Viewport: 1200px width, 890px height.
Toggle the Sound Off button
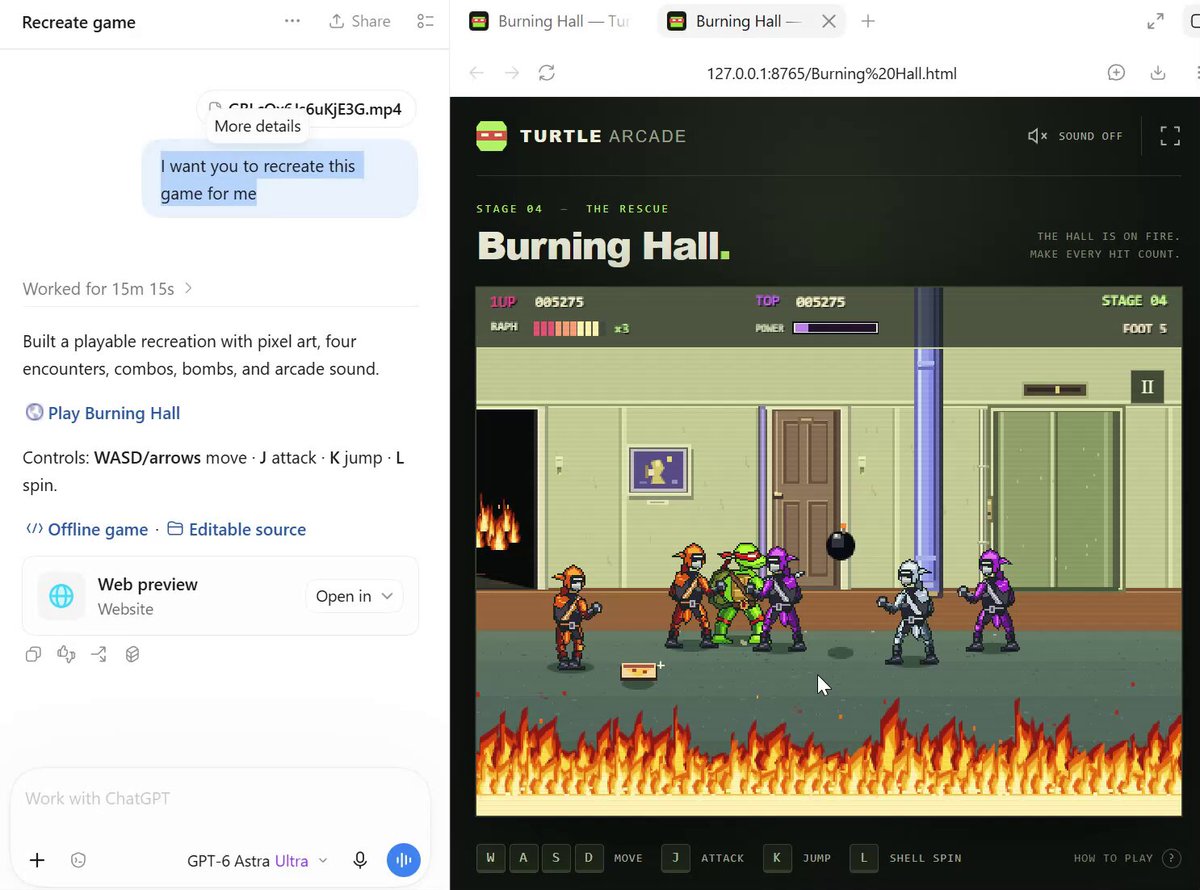pyautogui.click(x=1075, y=136)
